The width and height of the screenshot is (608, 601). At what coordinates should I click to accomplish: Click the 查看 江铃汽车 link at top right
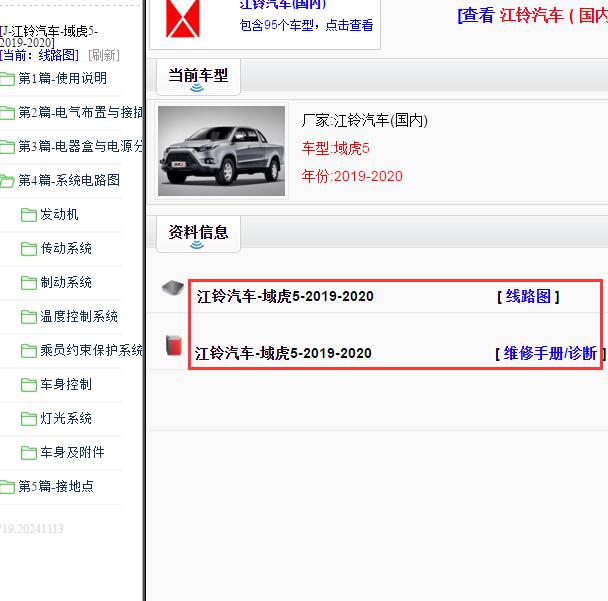click(x=532, y=16)
